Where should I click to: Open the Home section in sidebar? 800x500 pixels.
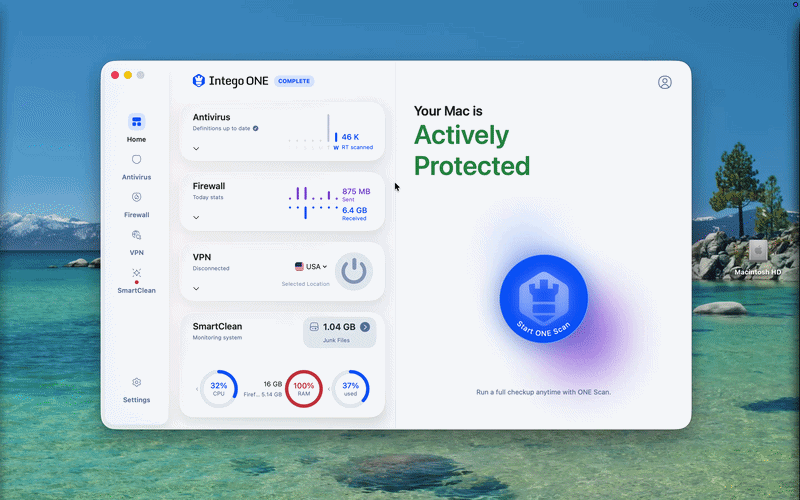click(136, 128)
